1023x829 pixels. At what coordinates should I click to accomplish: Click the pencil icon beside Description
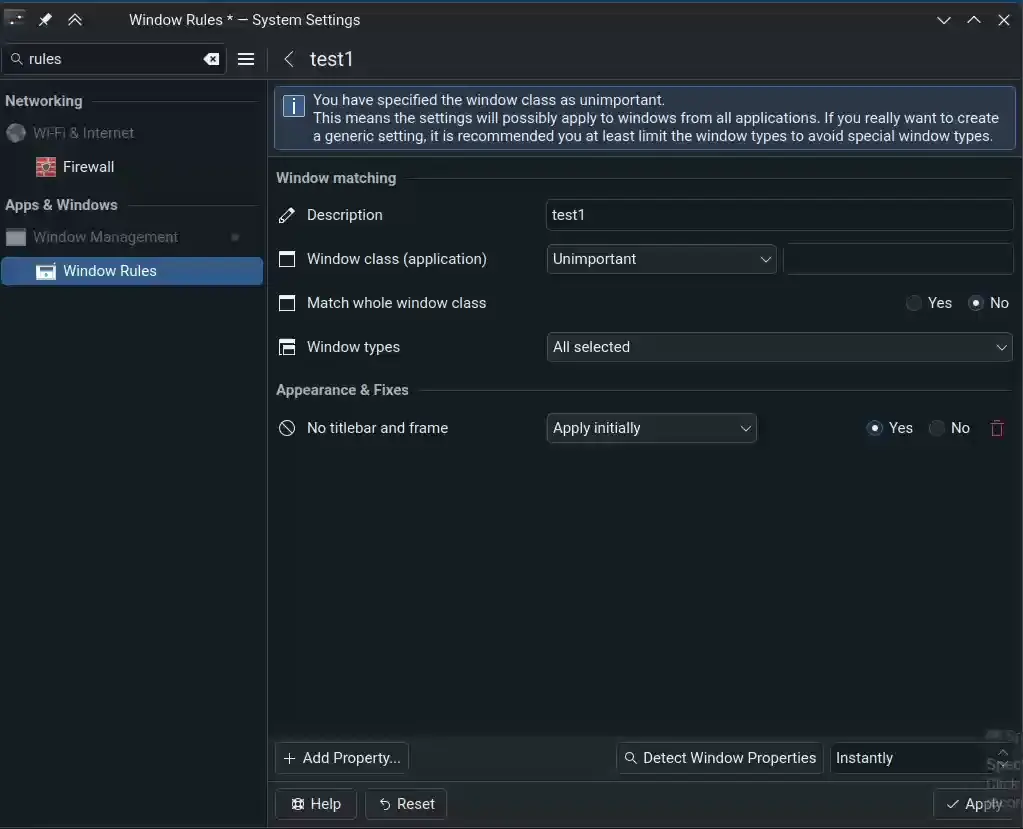coord(287,215)
